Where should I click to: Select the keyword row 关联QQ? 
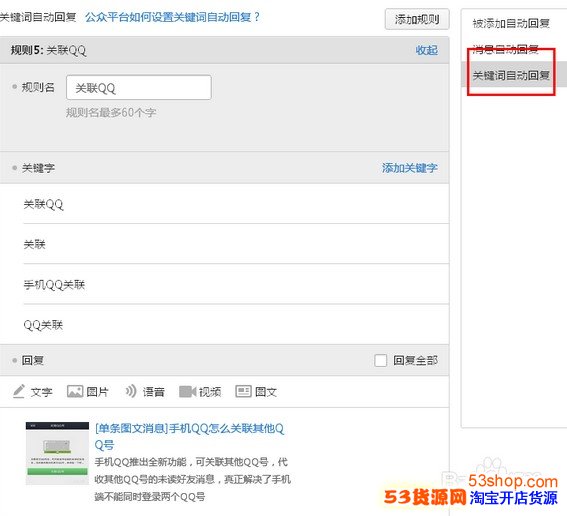pos(236,204)
